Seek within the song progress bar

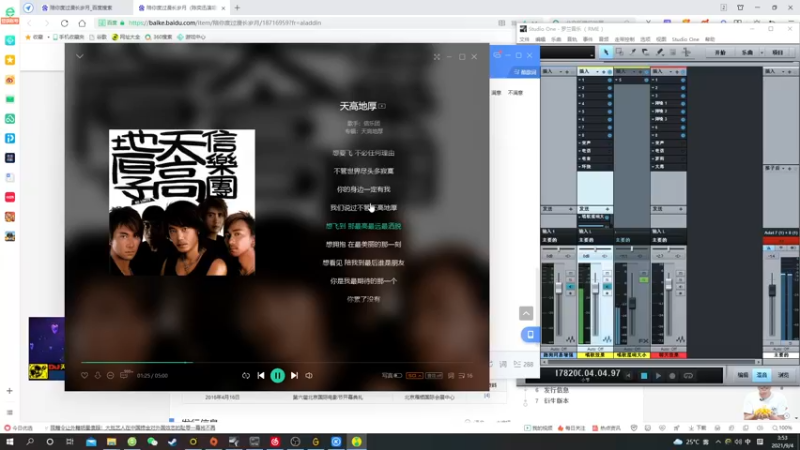point(277,362)
